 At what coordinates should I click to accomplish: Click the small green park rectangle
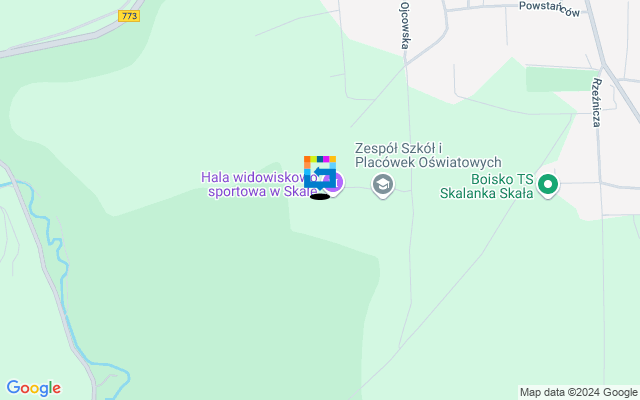pyautogui.click(x=561, y=79)
